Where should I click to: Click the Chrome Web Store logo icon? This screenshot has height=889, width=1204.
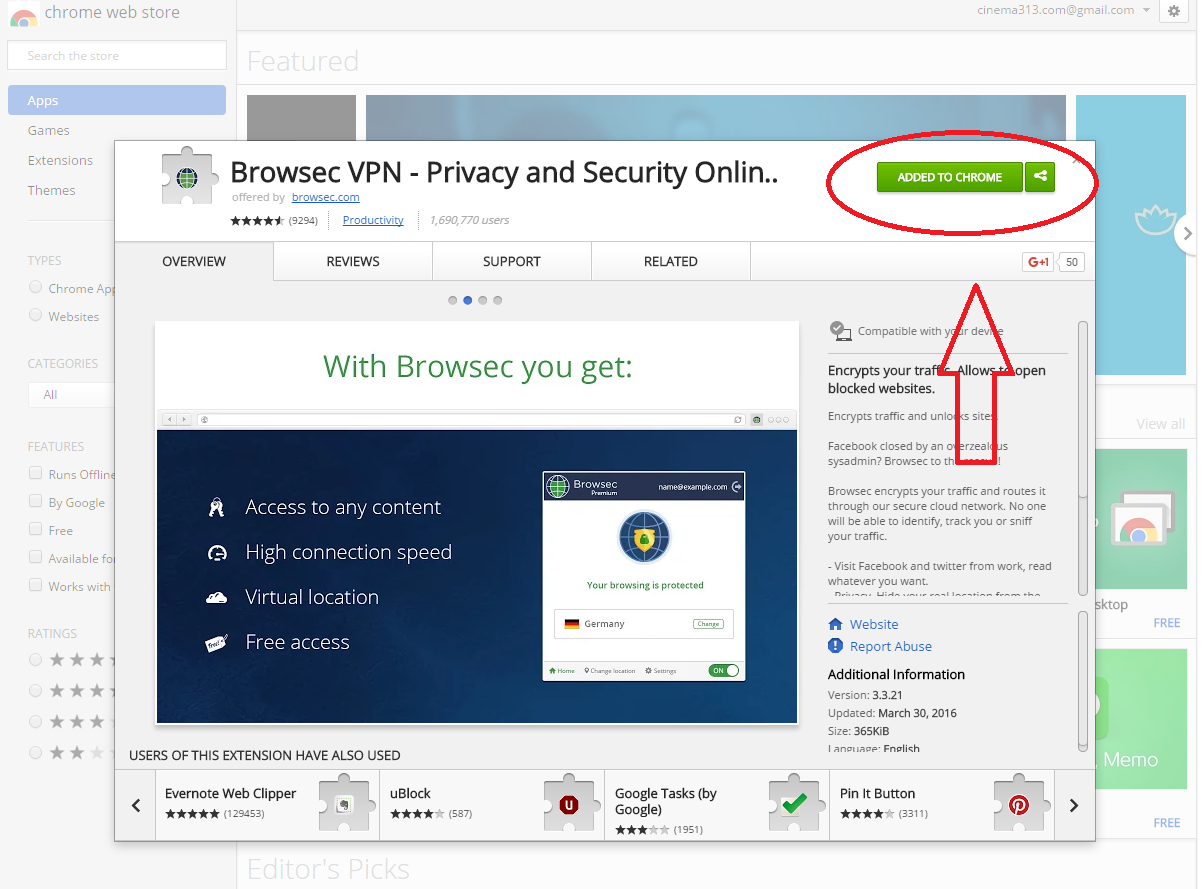21,14
